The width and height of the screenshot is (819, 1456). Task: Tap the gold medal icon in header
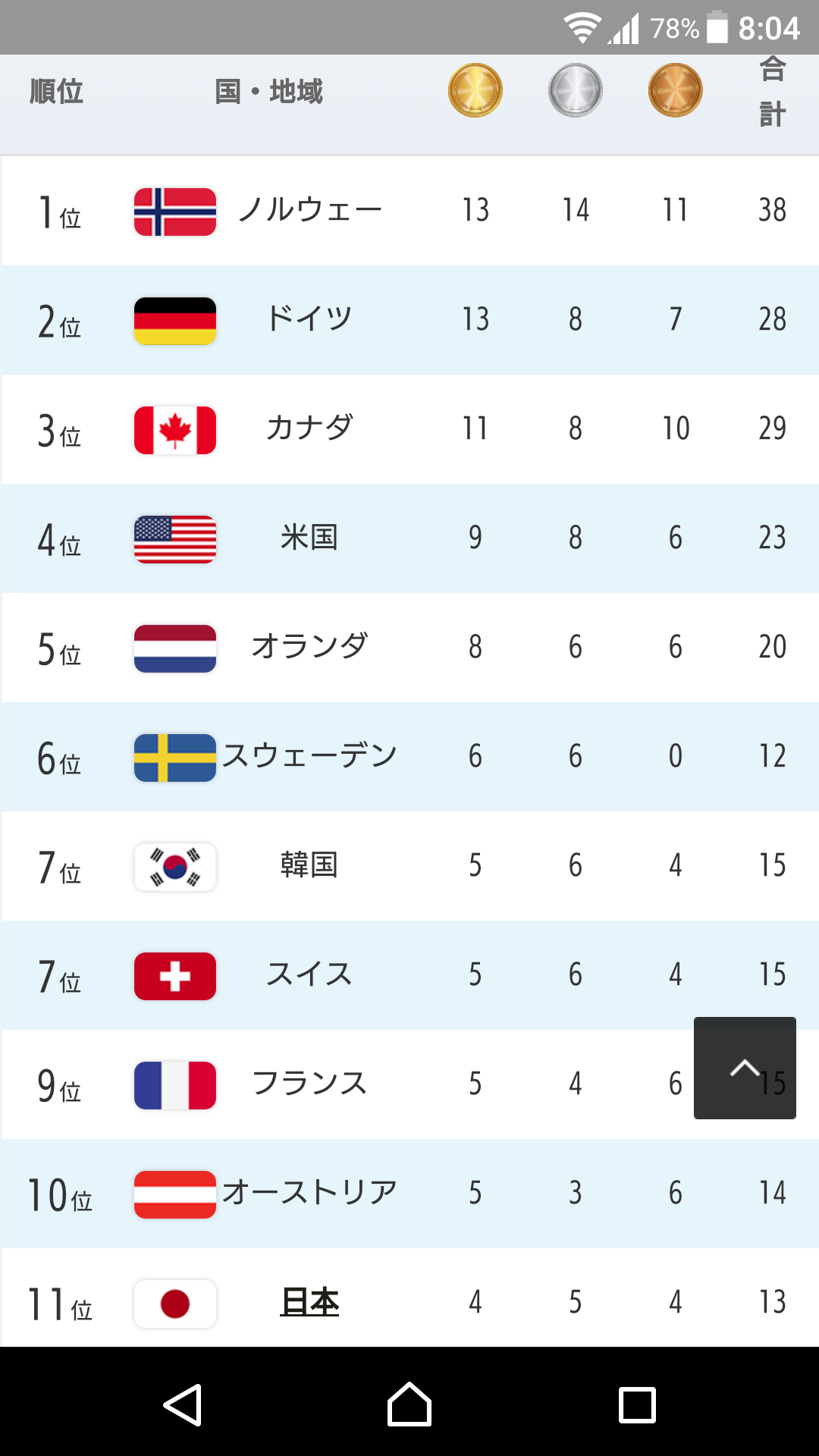475,90
